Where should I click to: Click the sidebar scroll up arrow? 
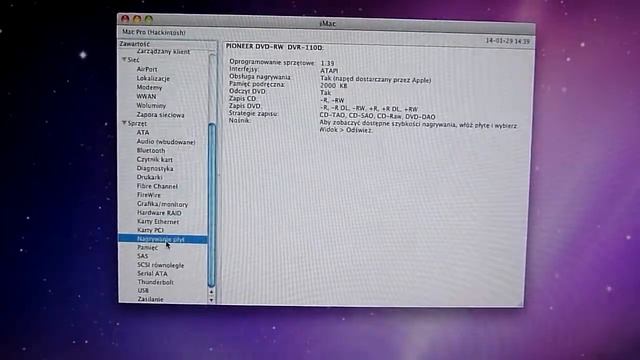[x=211, y=292]
